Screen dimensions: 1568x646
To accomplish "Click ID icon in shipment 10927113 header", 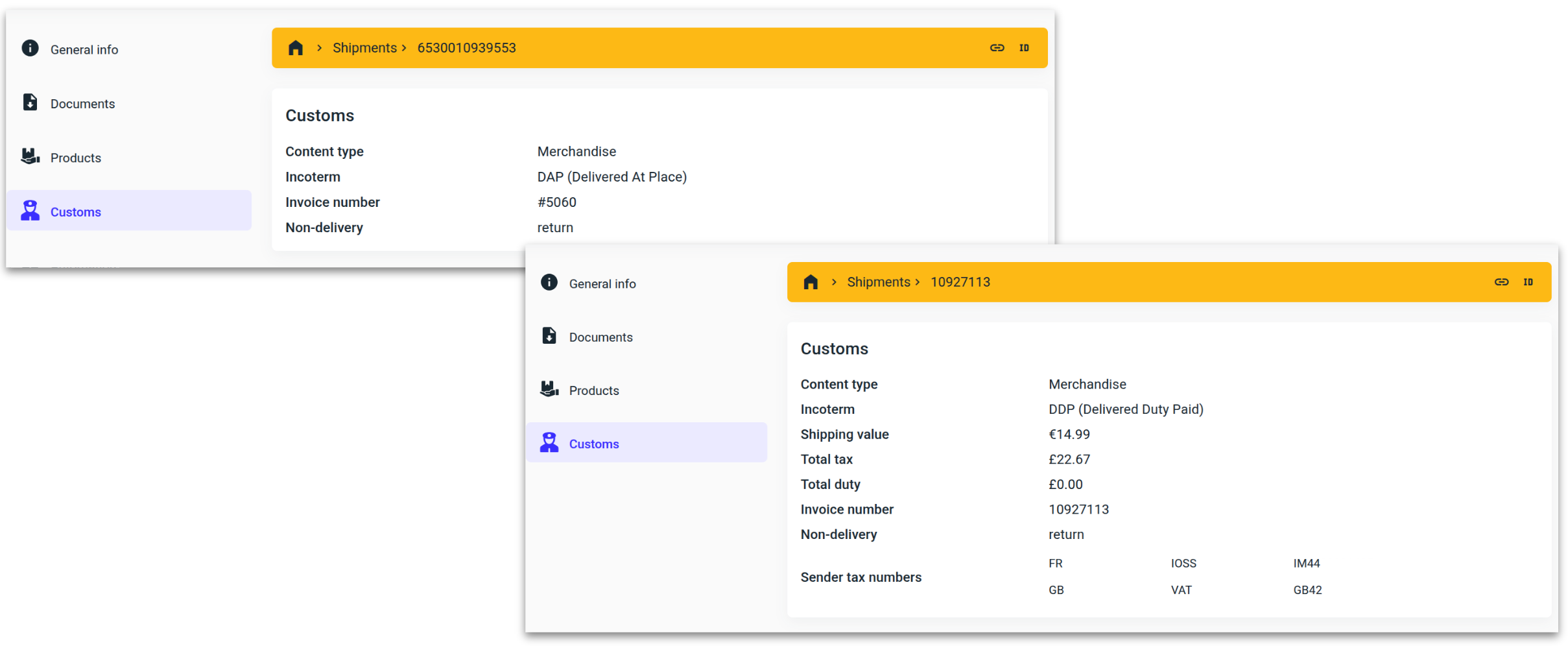I will click(x=1528, y=282).
